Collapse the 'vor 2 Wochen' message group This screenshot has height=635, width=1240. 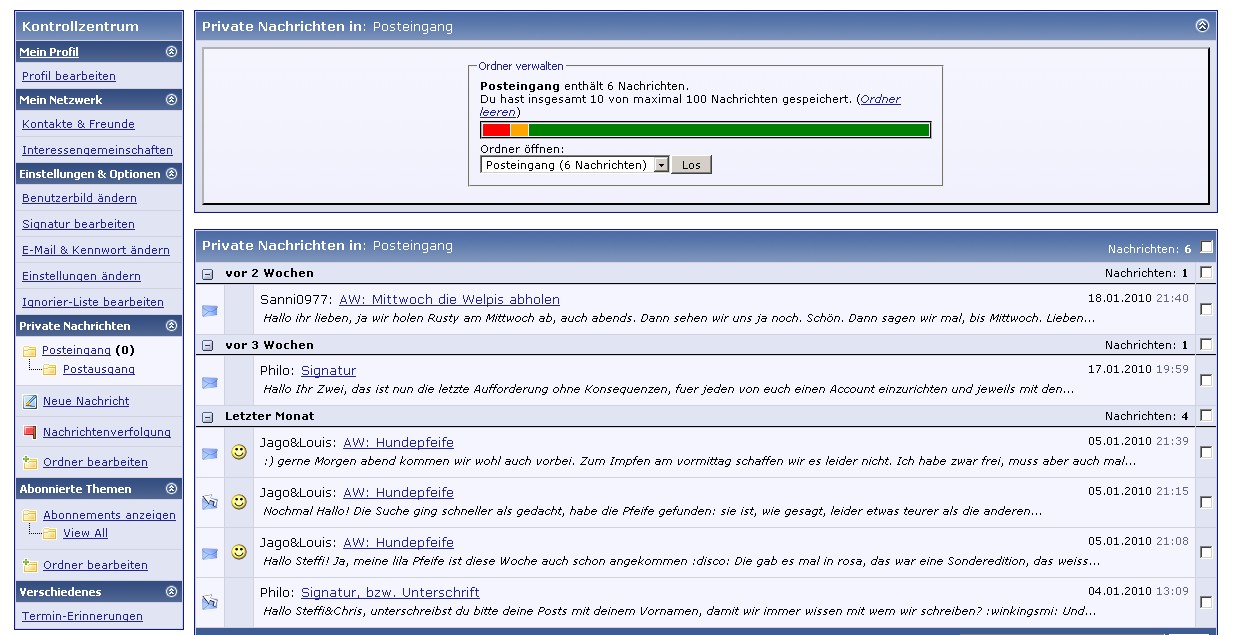point(208,274)
